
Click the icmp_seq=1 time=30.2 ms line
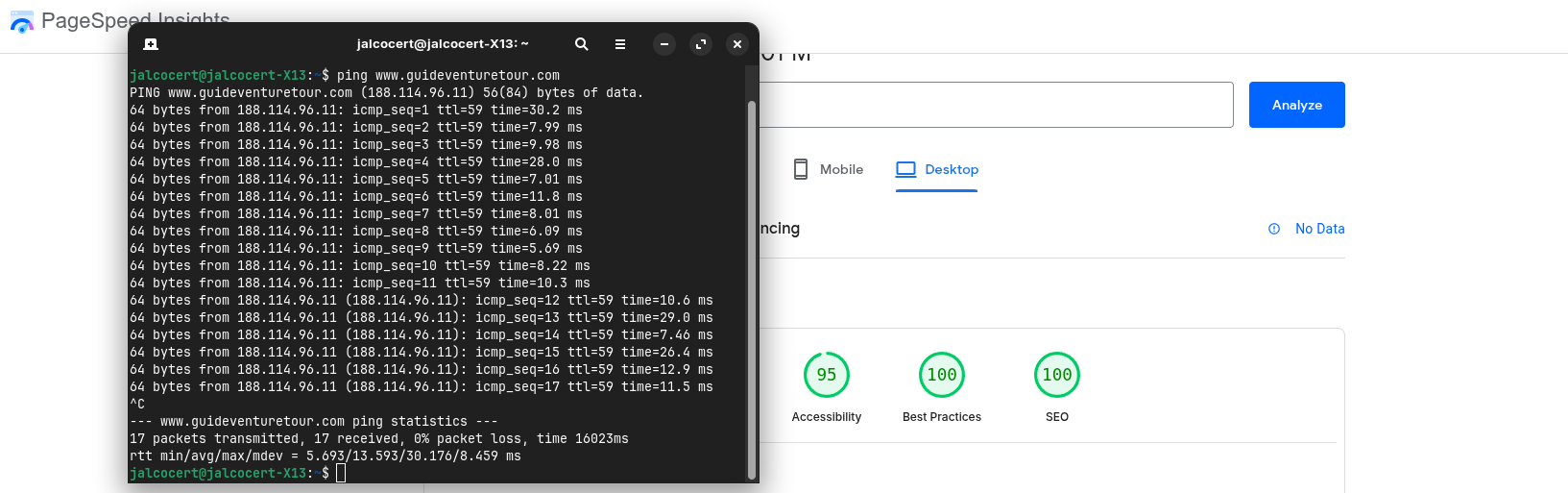(x=356, y=110)
